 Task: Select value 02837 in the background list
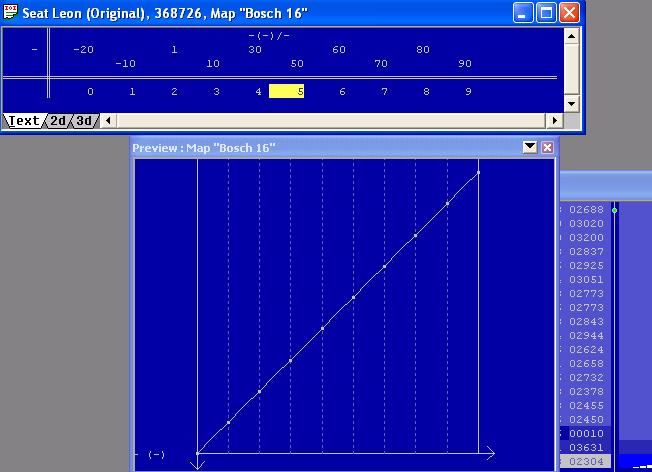click(x=586, y=252)
